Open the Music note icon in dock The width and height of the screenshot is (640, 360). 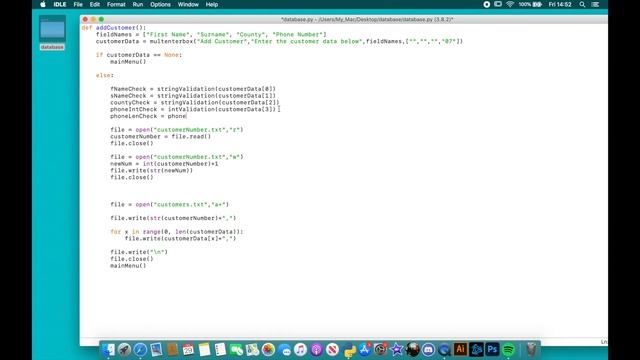pyautogui.click(x=300, y=349)
